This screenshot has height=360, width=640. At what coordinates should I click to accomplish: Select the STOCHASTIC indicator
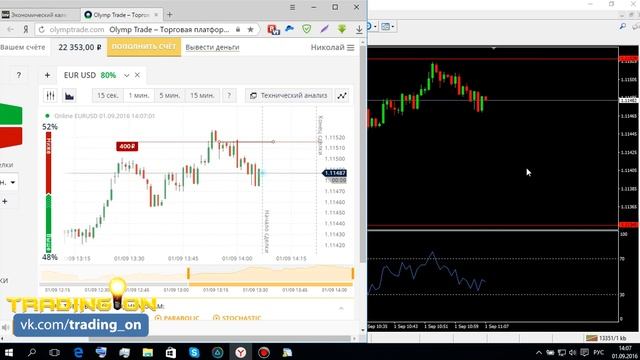[237, 318]
